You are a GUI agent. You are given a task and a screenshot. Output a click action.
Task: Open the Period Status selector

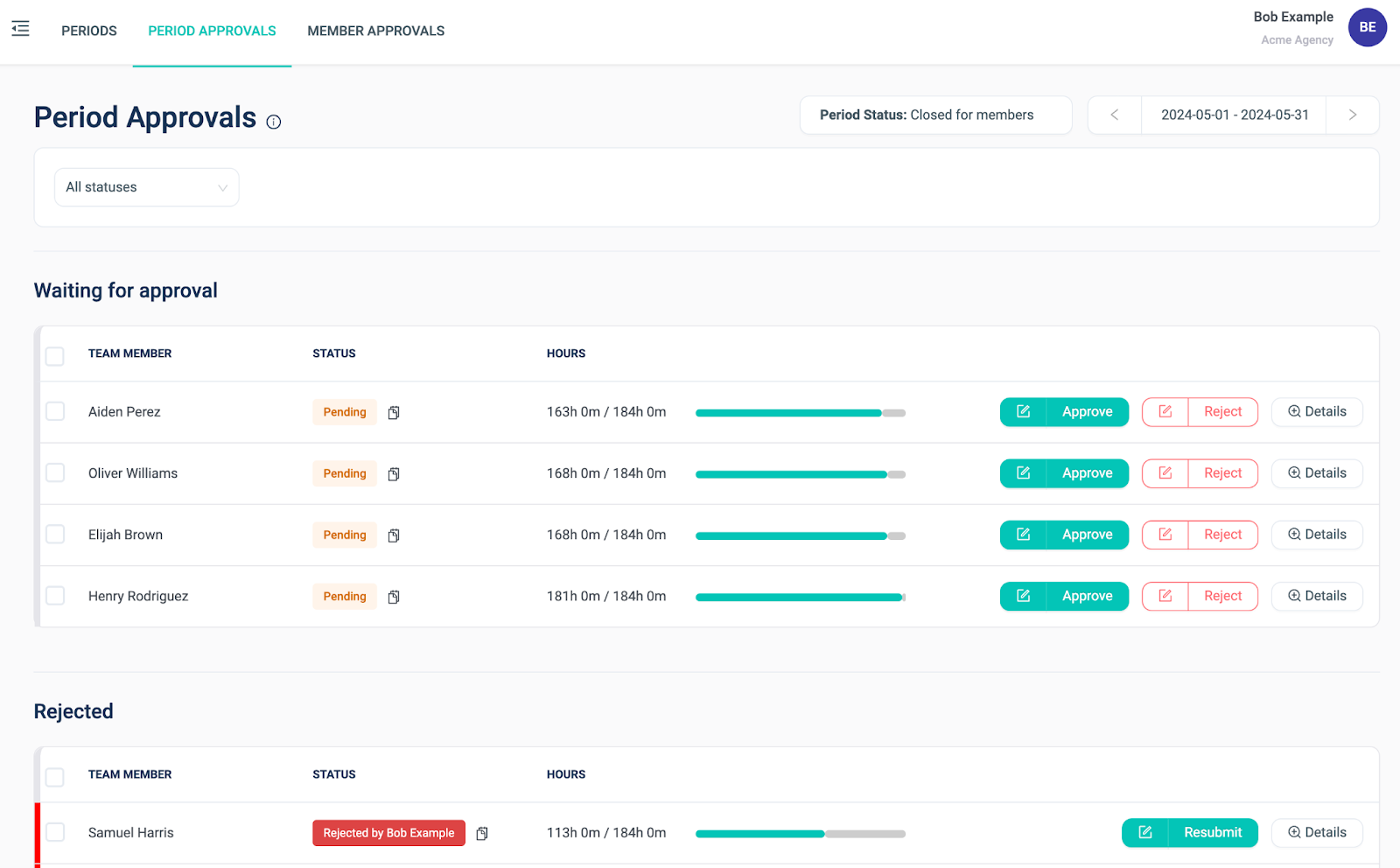[x=936, y=115]
